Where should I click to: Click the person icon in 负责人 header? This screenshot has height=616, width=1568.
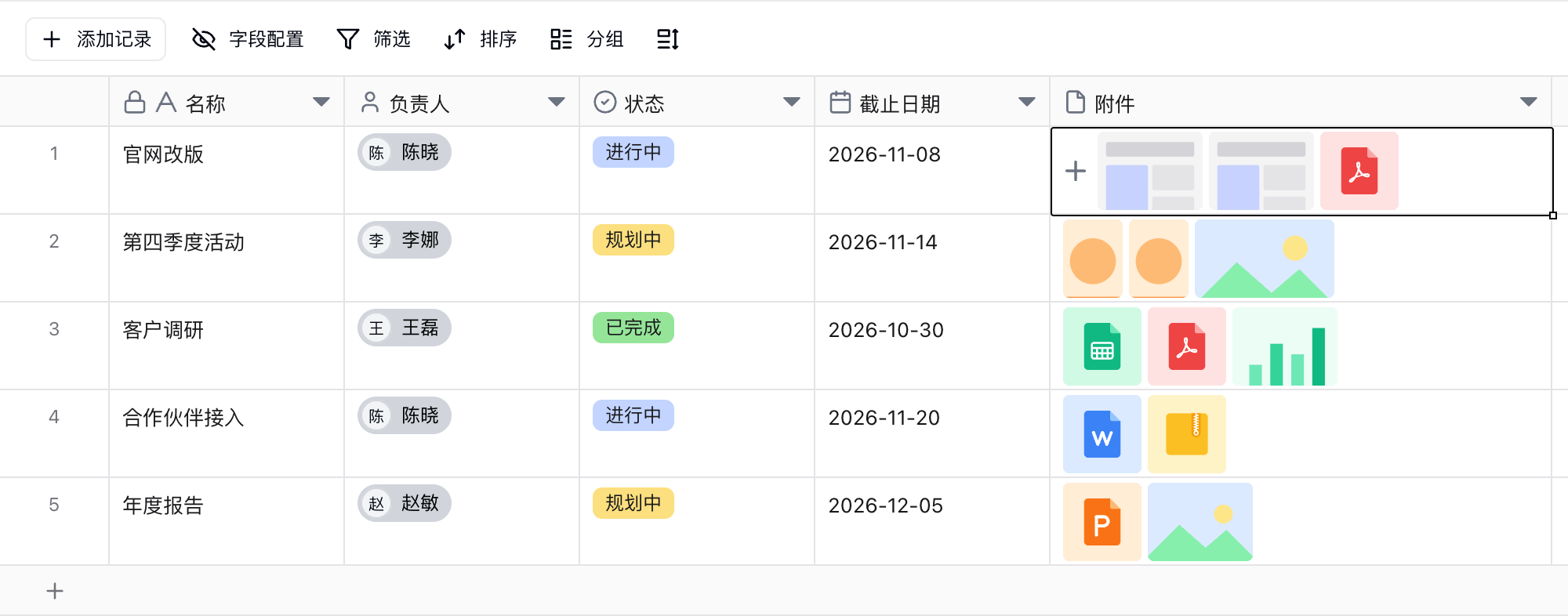pyautogui.click(x=370, y=103)
